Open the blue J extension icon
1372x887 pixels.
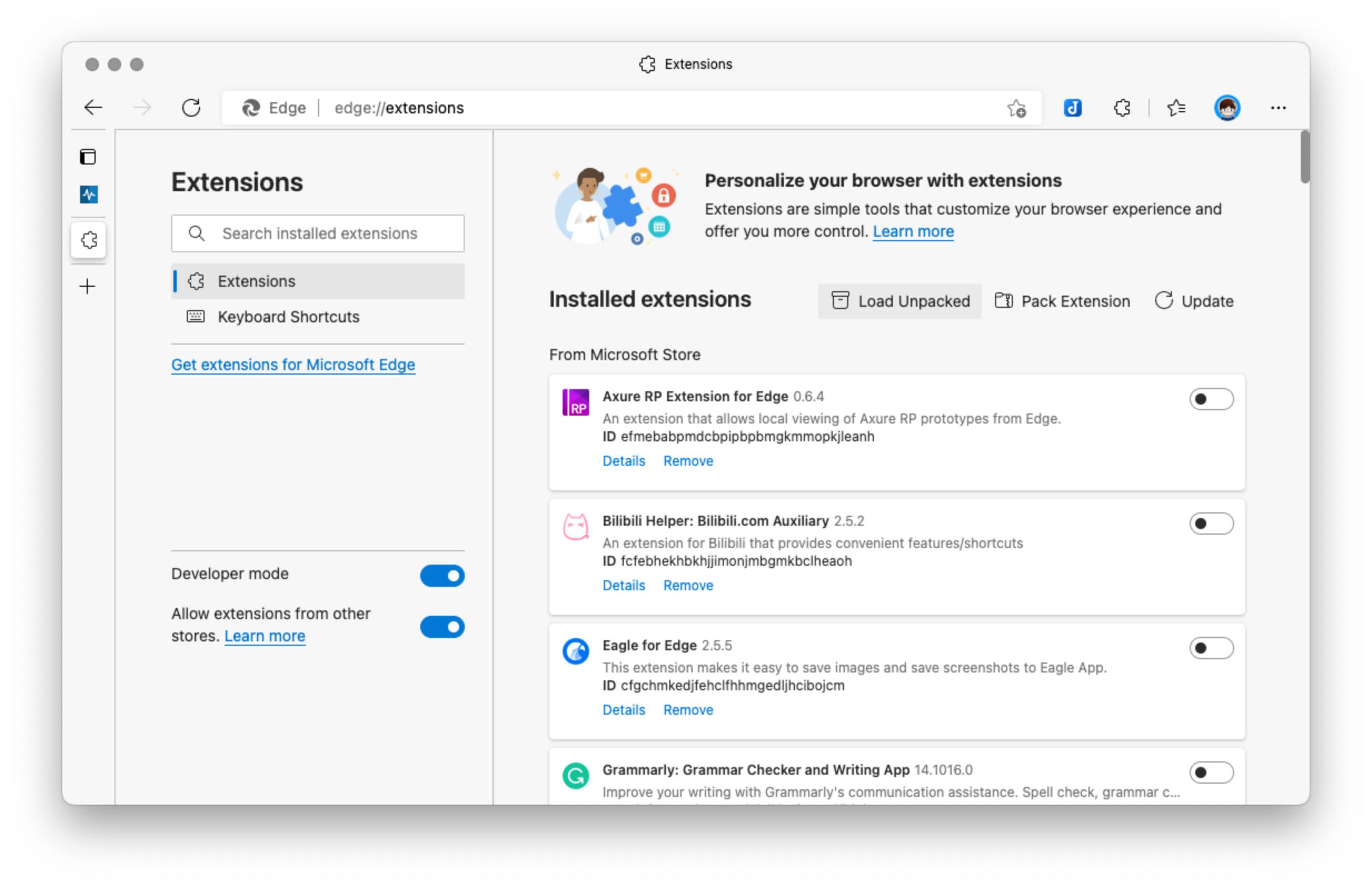[x=1072, y=108]
